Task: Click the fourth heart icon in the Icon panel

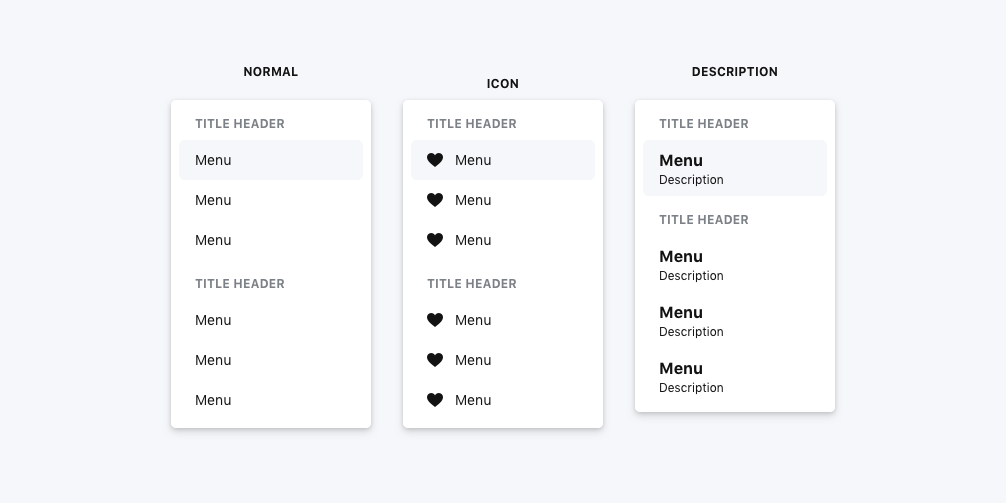Action: (x=435, y=320)
